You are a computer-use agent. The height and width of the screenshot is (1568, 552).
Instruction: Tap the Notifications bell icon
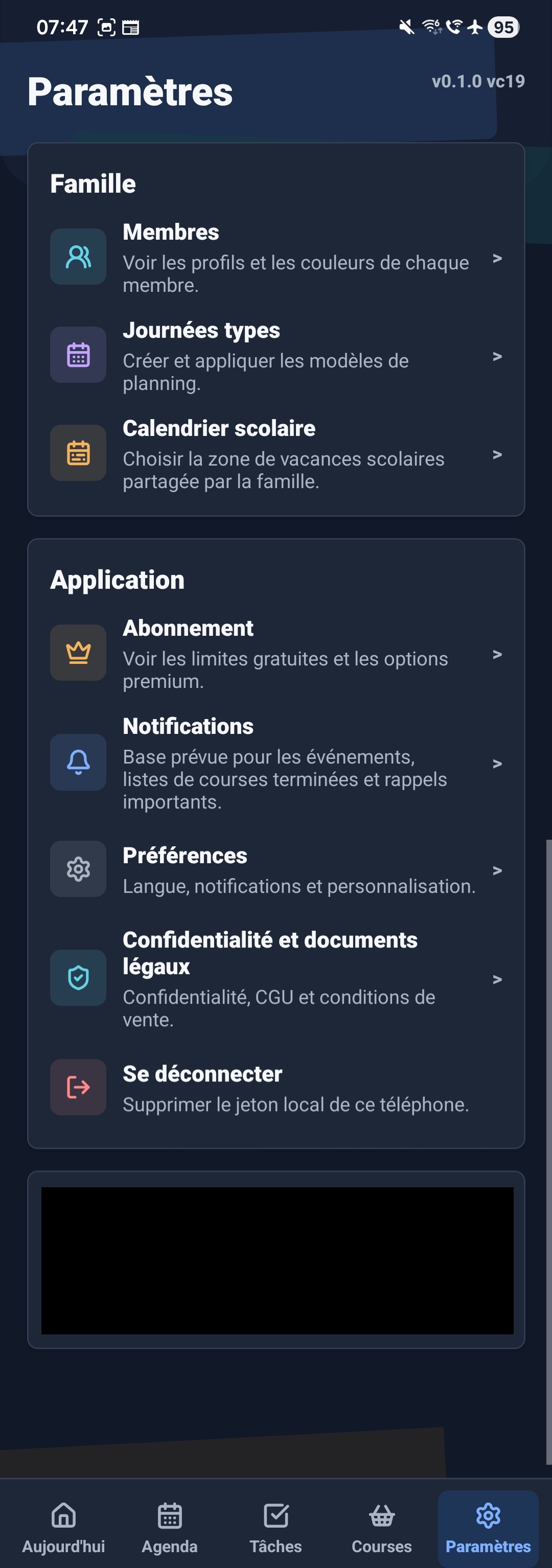[x=78, y=762]
